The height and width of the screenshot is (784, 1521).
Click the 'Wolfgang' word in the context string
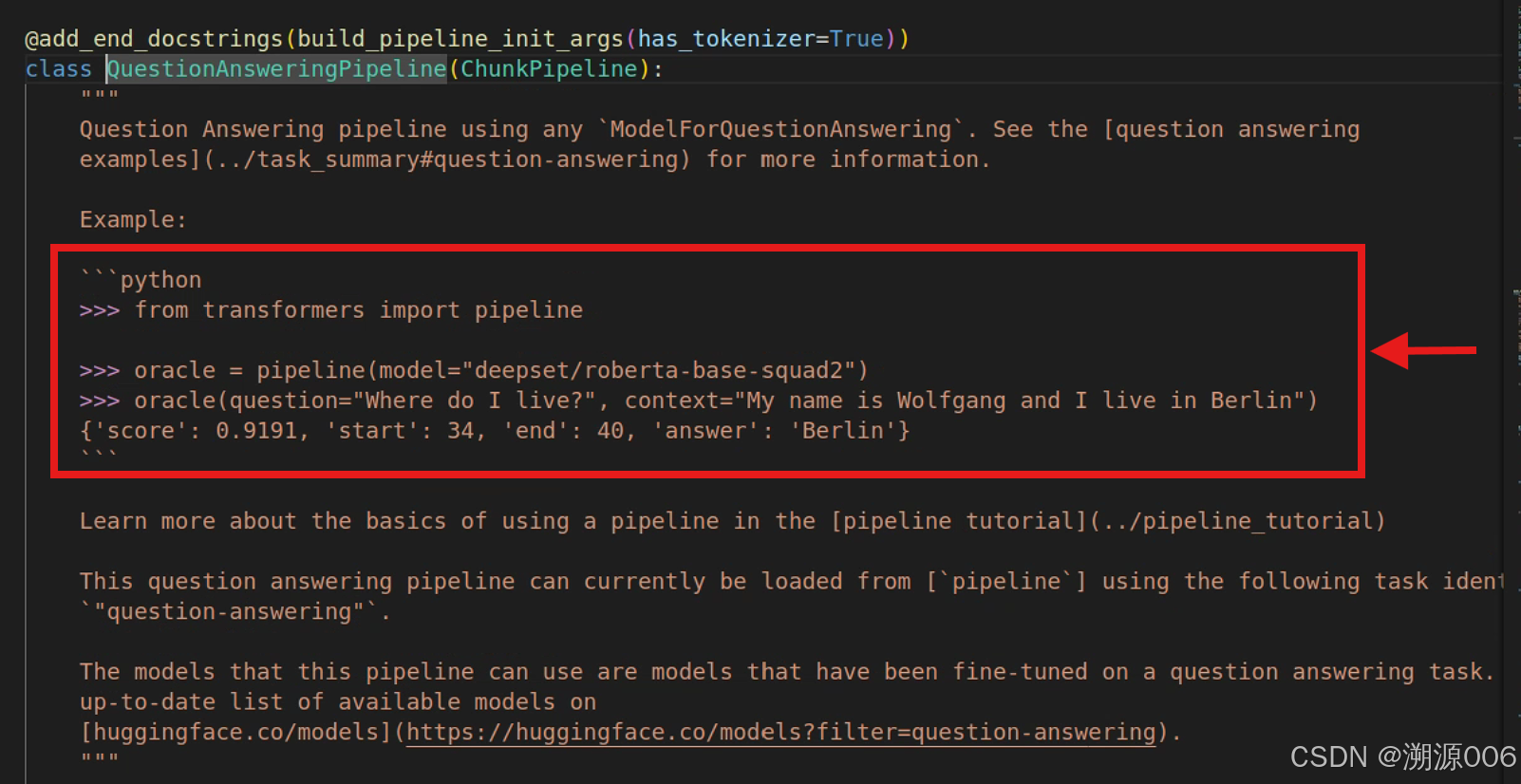pyautogui.click(x=951, y=401)
